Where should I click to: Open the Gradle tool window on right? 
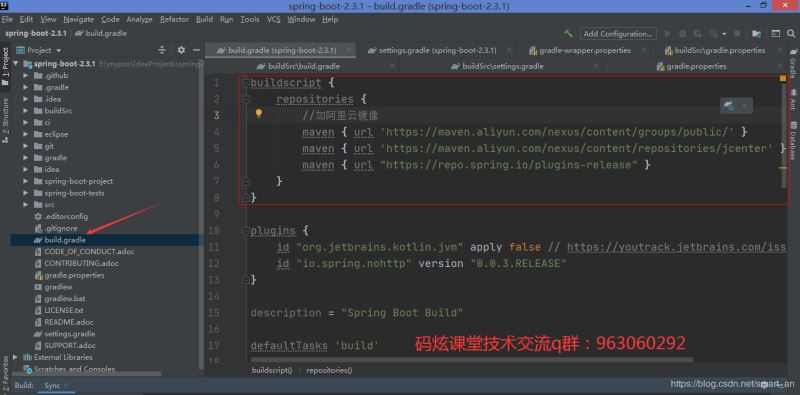click(793, 63)
